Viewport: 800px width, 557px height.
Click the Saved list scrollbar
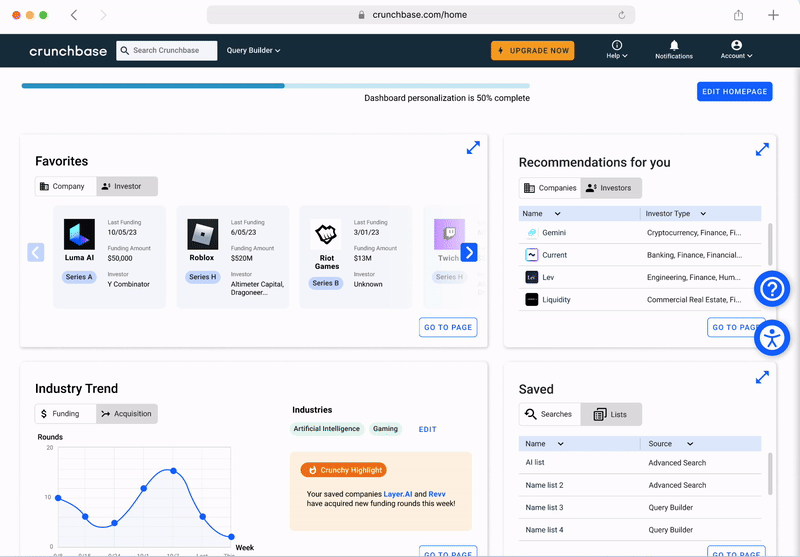tap(770, 473)
